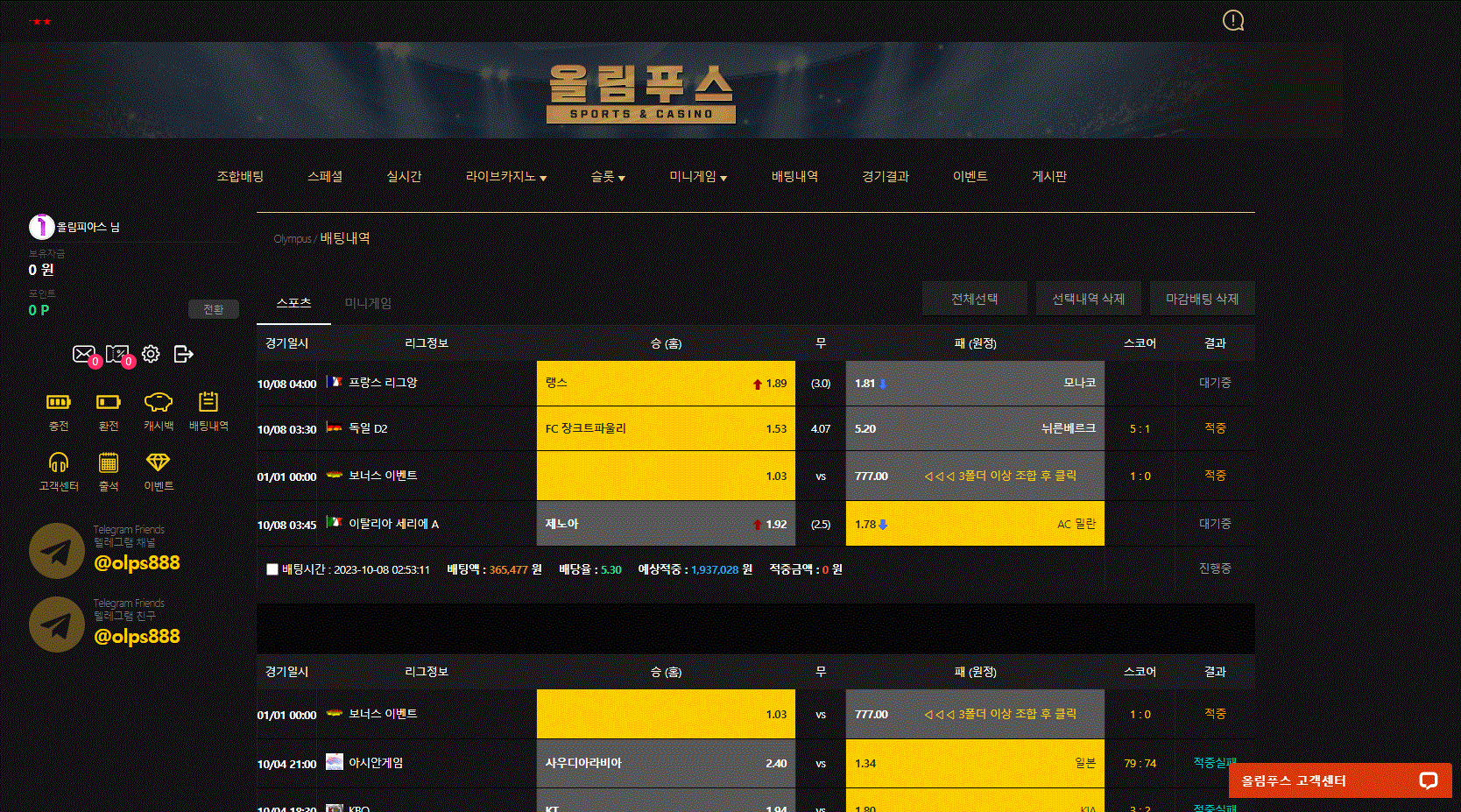Viewport: 1461px width, 812px height.
Task: Expand the 슬롯 dropdown menu
Action: tap(608, 177)
